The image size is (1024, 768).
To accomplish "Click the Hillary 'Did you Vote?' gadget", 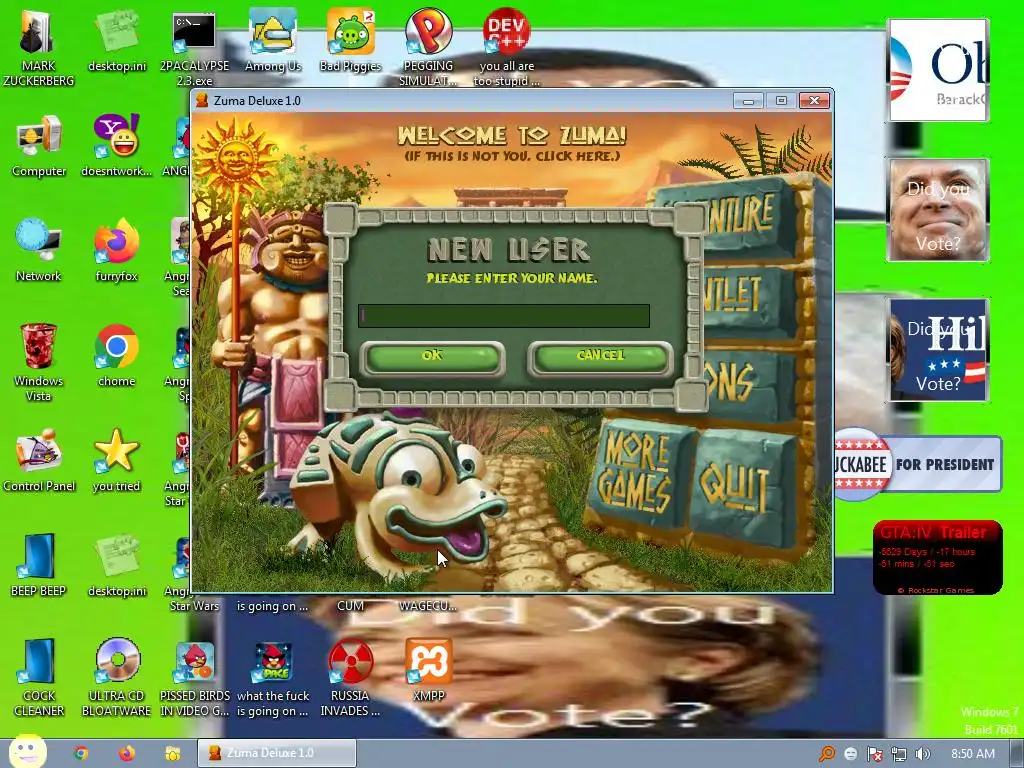I will click(938, 349).
